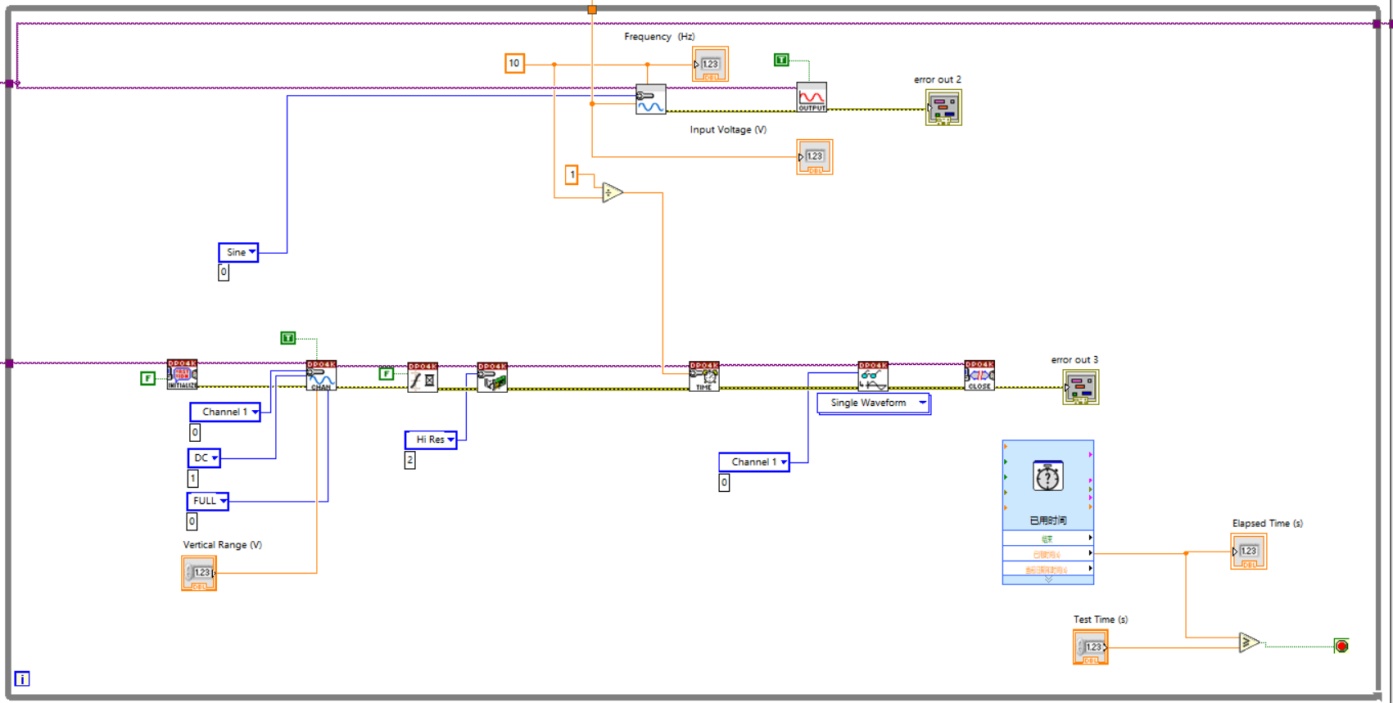Screen dimensions: 1393x703
Task: Click the DPO4K CLOSE VI node
Action: point(979,376)
